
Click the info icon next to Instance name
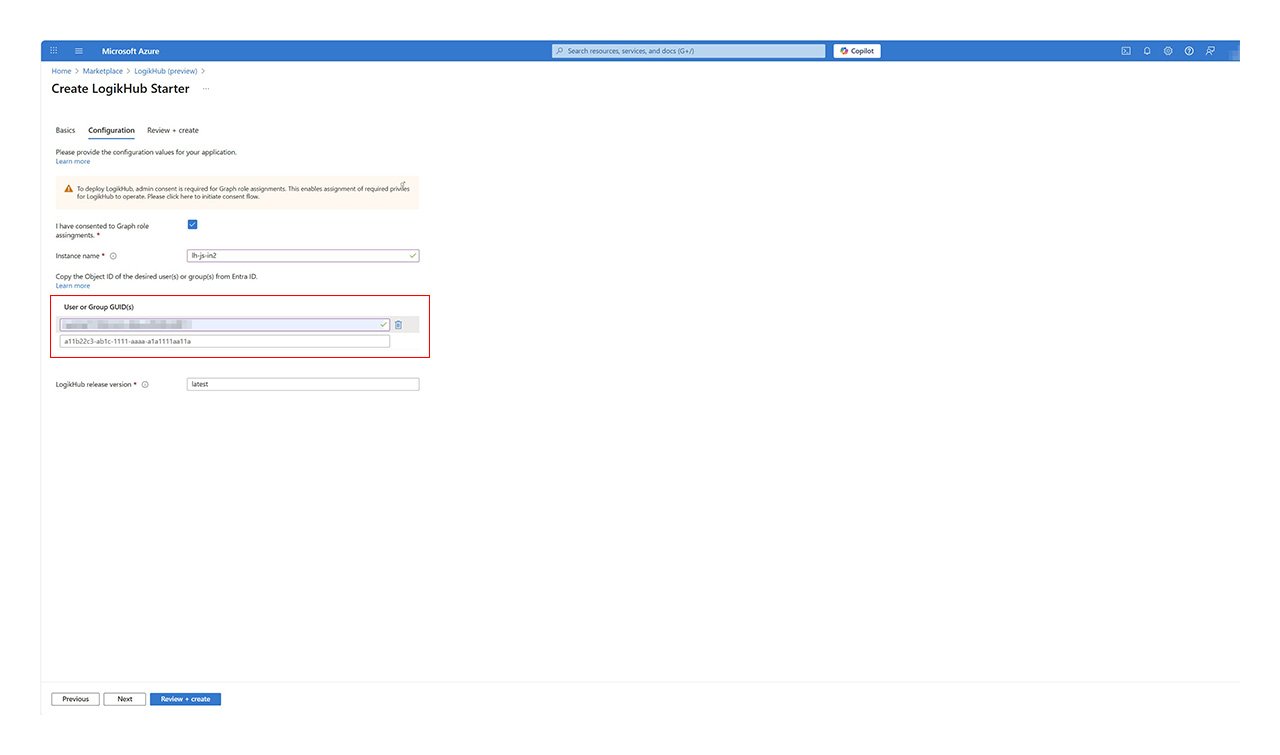click(113, 256)
